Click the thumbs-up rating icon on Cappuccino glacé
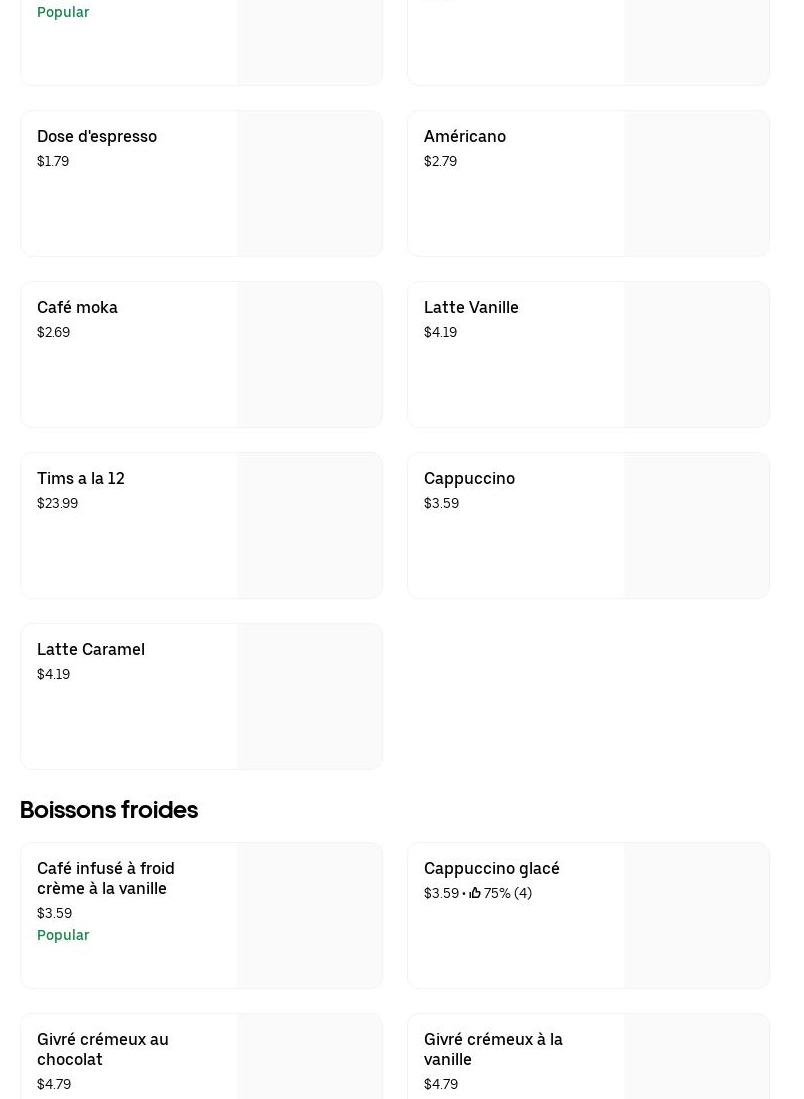The image size is (804, 1099). (x=475, y=893)
